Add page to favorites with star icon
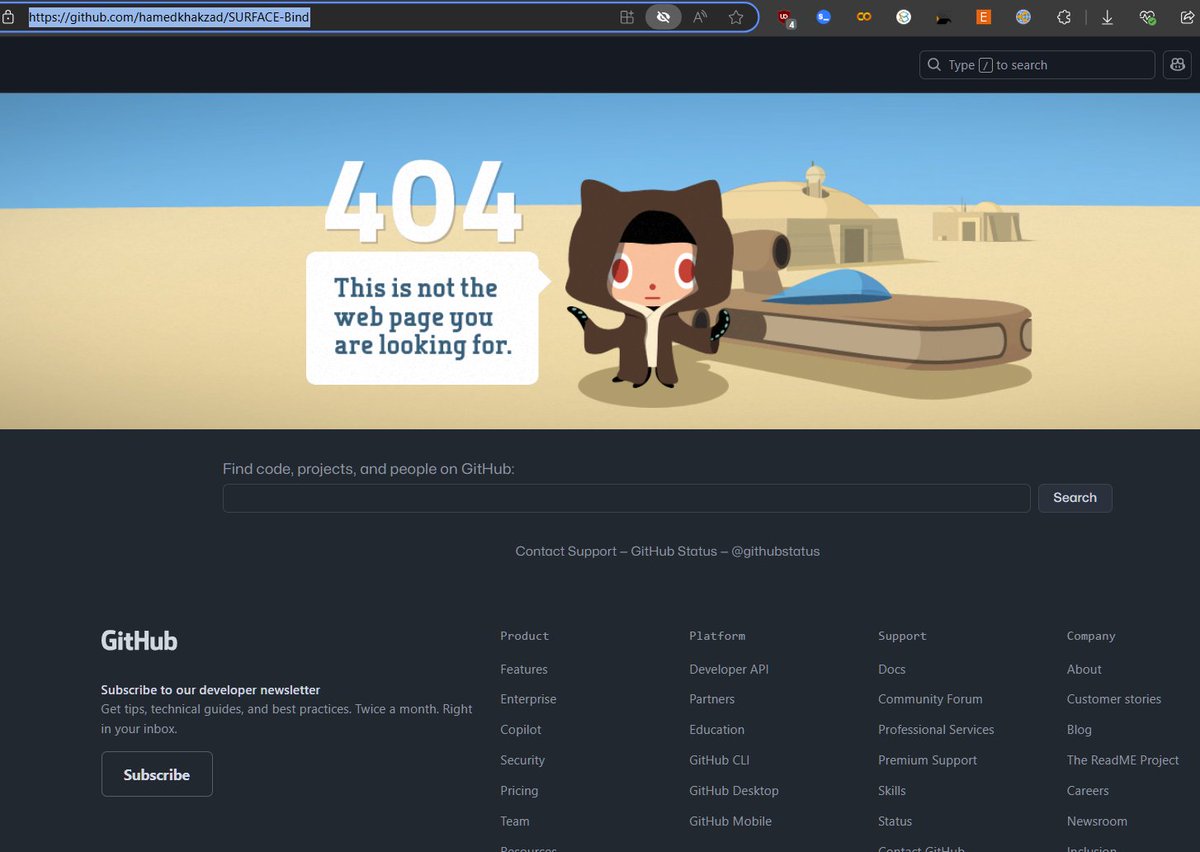 tap(736, 17)
